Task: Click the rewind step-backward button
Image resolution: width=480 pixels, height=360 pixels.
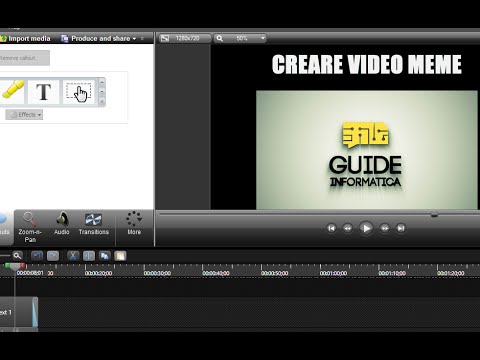Action: tap(348, 228)
